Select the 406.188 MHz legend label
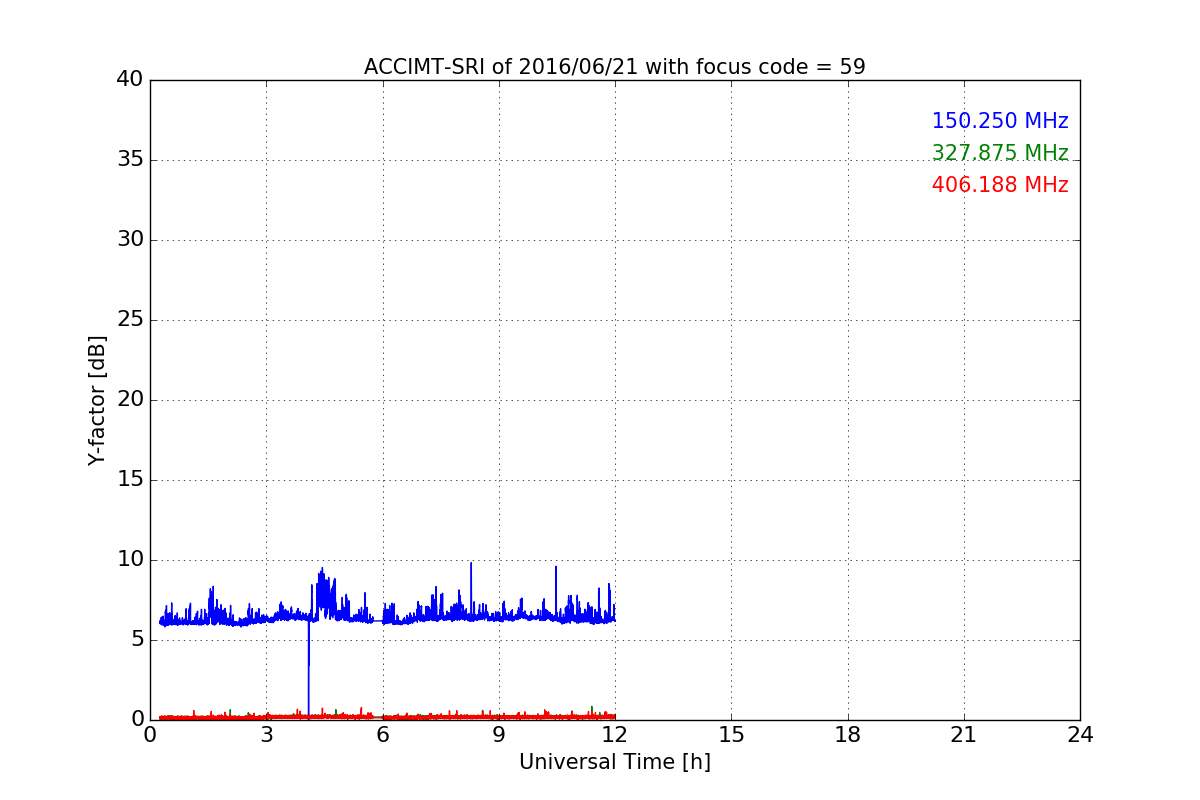1200x800 pixels. click(x=1000, y=185)
